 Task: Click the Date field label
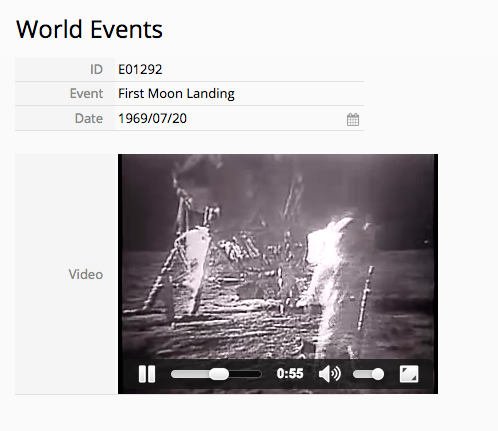(x=89, y=118)
